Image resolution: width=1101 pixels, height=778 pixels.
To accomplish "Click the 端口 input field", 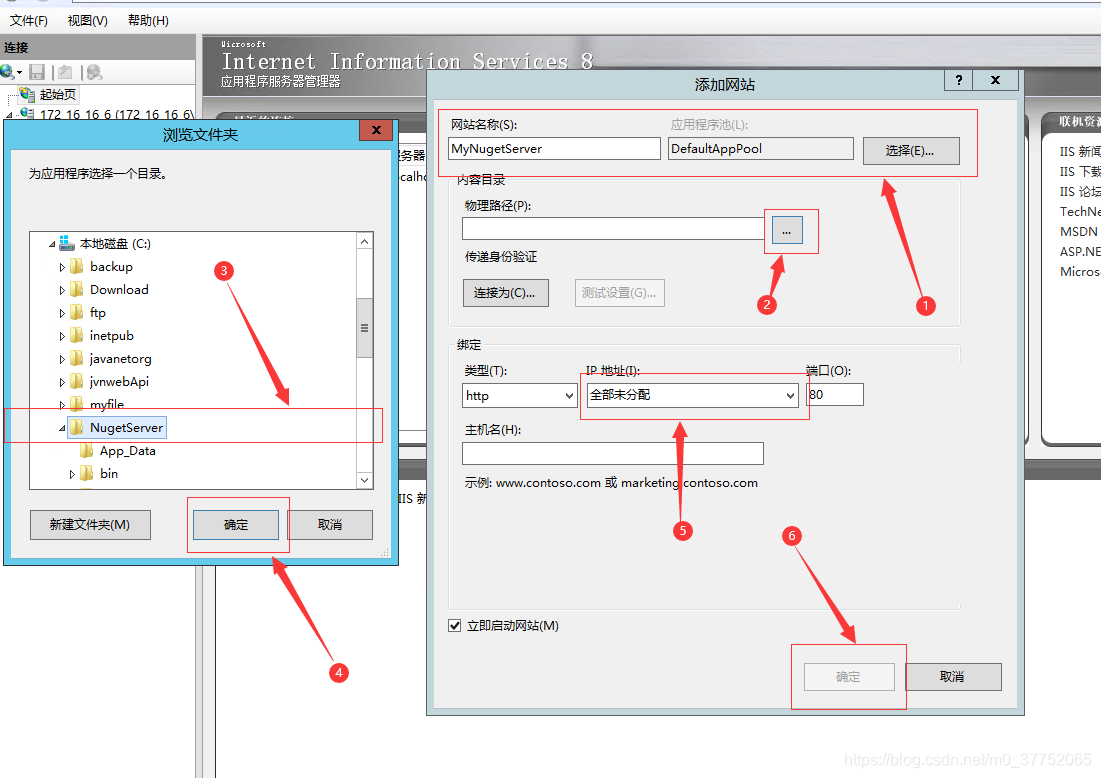I will click(x=835, y=395).
